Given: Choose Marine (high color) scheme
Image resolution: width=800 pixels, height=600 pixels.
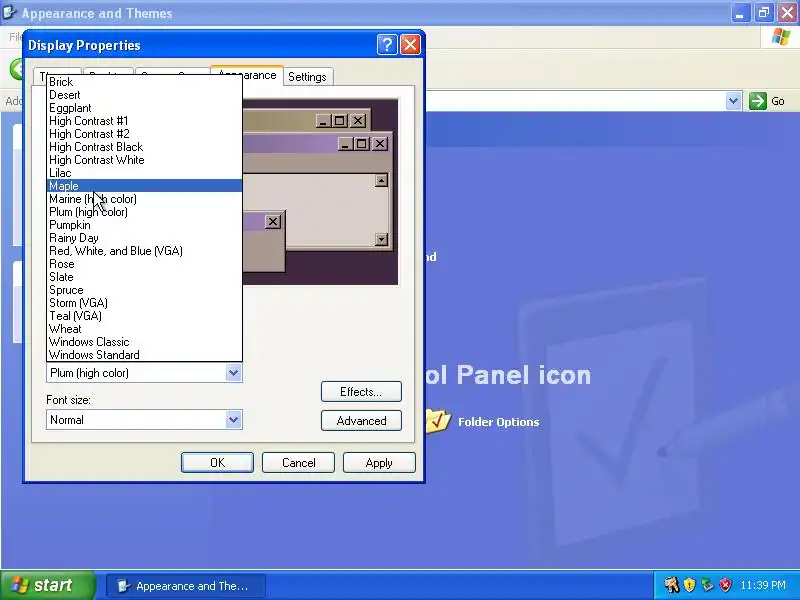Looking at the screenshot, I should pos(144,199).
